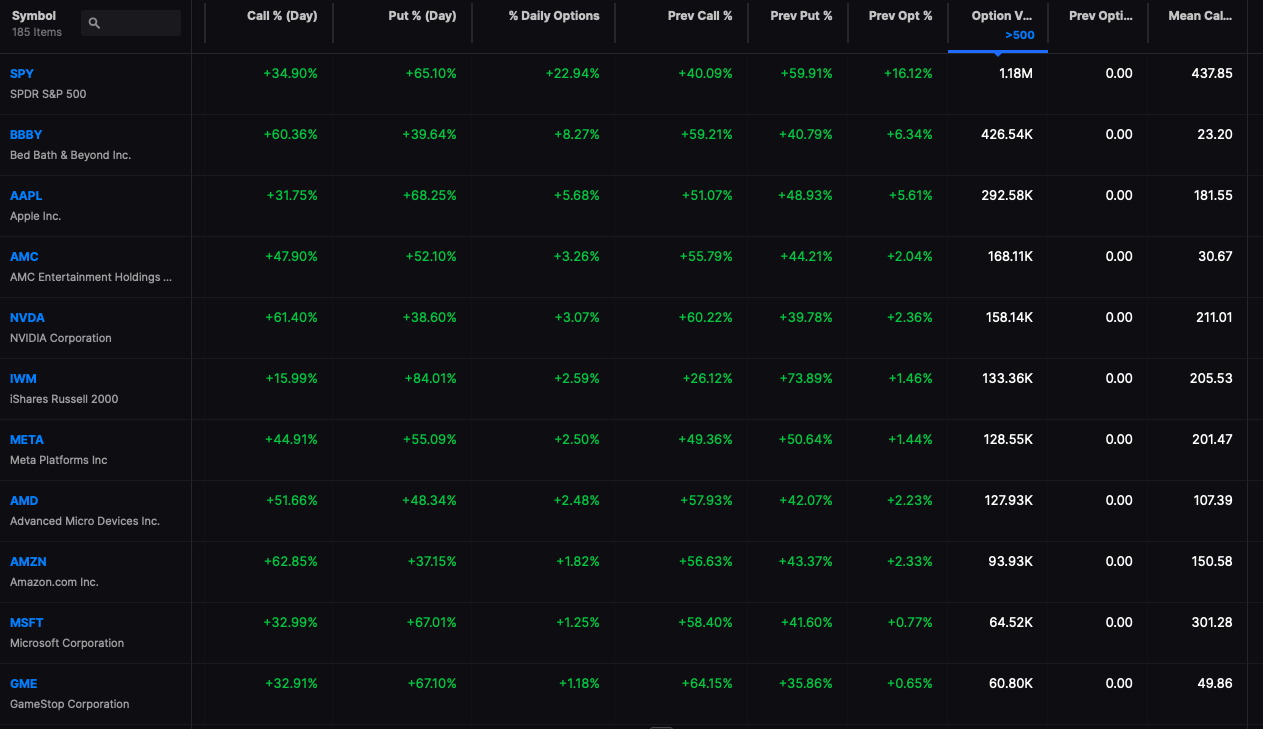Open the Option Volume >500 filter
Image resolution: width=1263 pixels, height=729 pixels.
pyautogui.click(x=1020, y=35)
